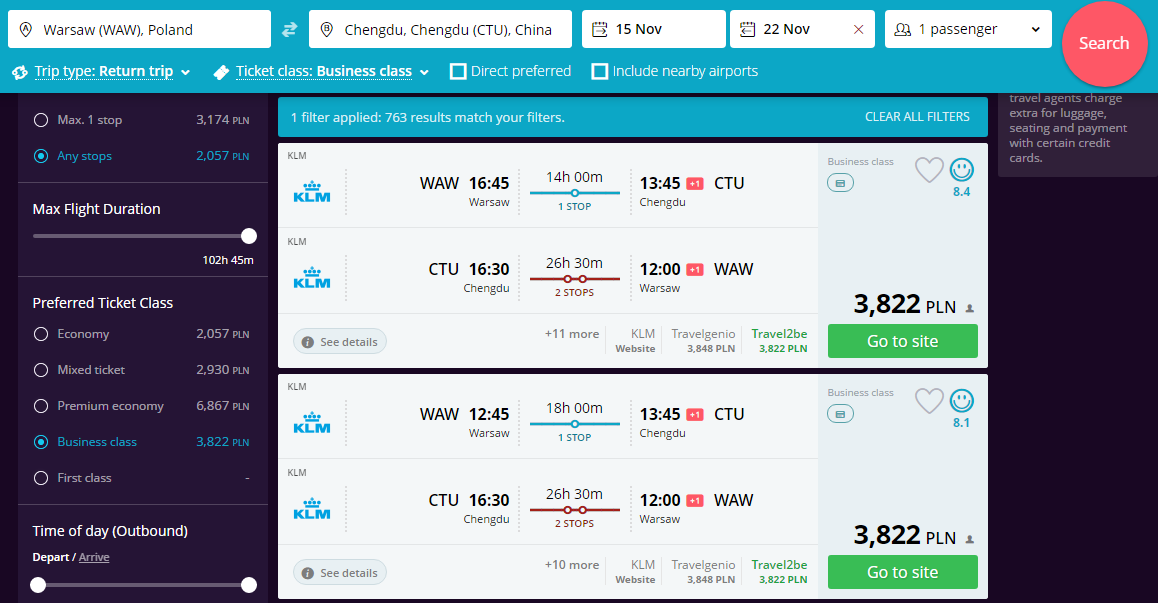
Task: Tick Include nearby airports checkbox
Action: (600, 72)
